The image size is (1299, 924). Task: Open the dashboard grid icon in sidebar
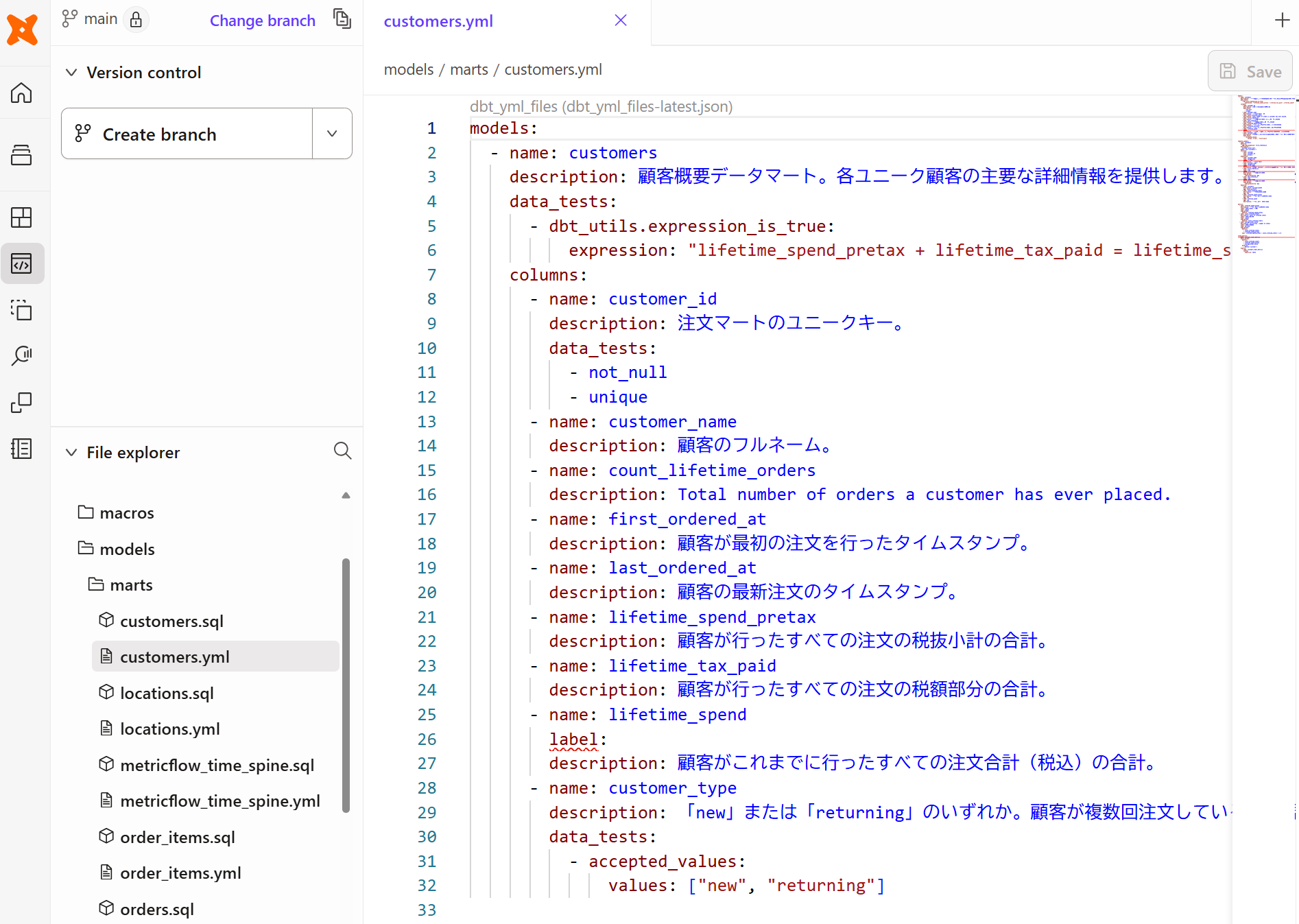click(22, 217)
